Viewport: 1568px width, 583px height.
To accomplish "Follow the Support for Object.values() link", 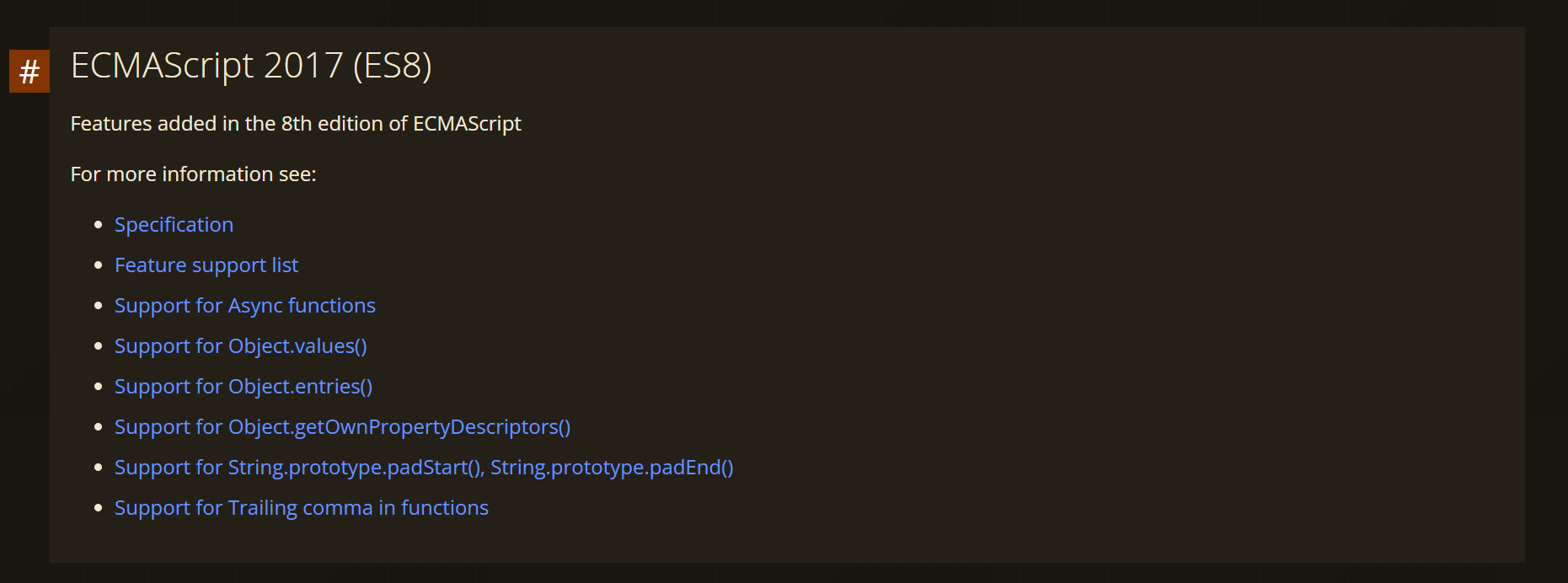I will pyautogui.click(x=241, y=346).
